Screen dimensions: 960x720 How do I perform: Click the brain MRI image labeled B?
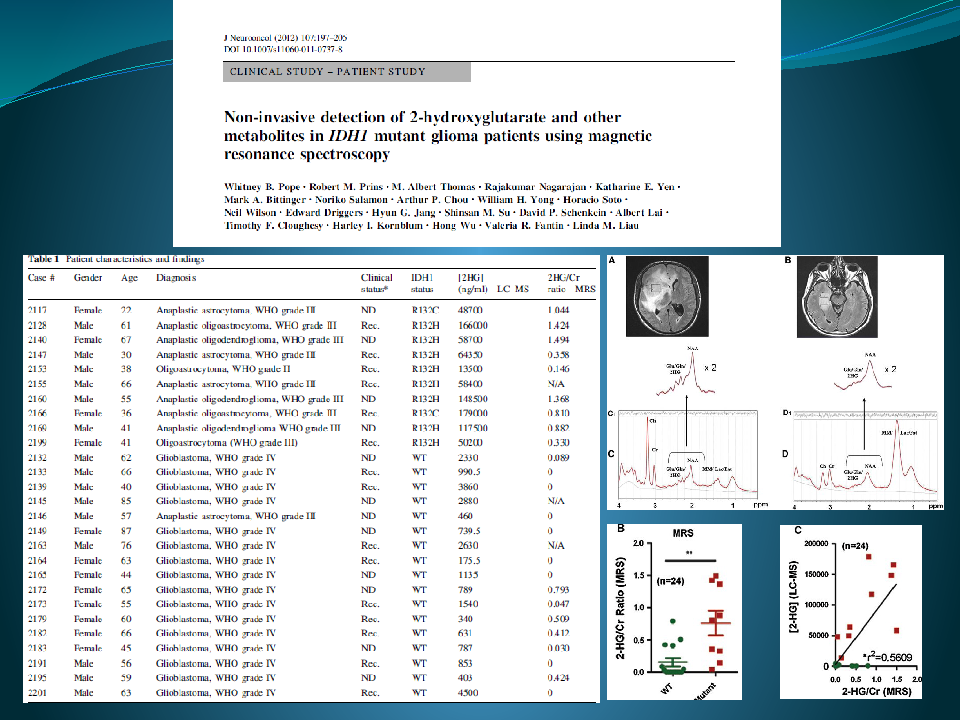pyautogui.click(x=835, y=297)
